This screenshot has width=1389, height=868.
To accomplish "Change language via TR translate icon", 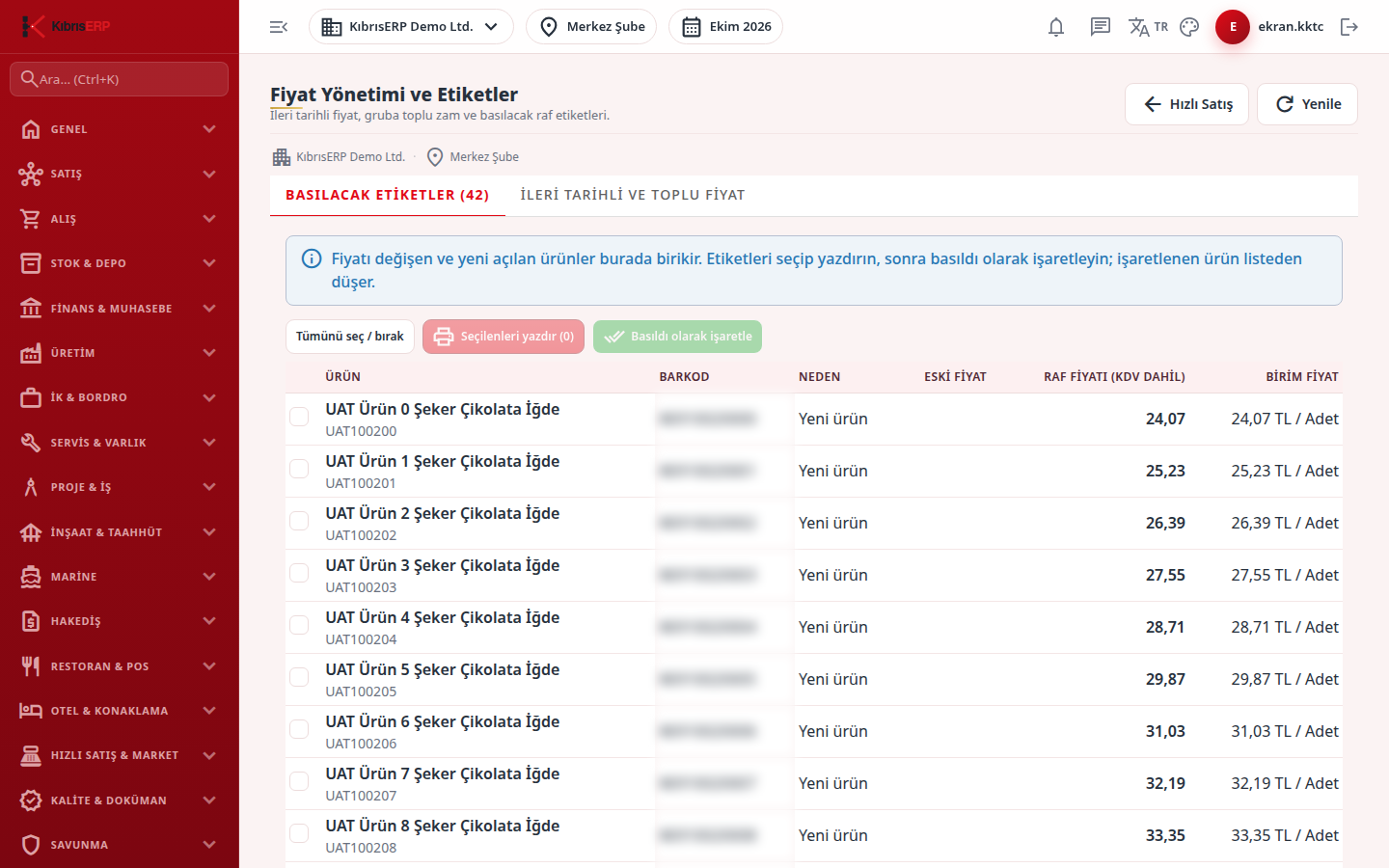I will pyautogui.click(x=1148, y=27).
